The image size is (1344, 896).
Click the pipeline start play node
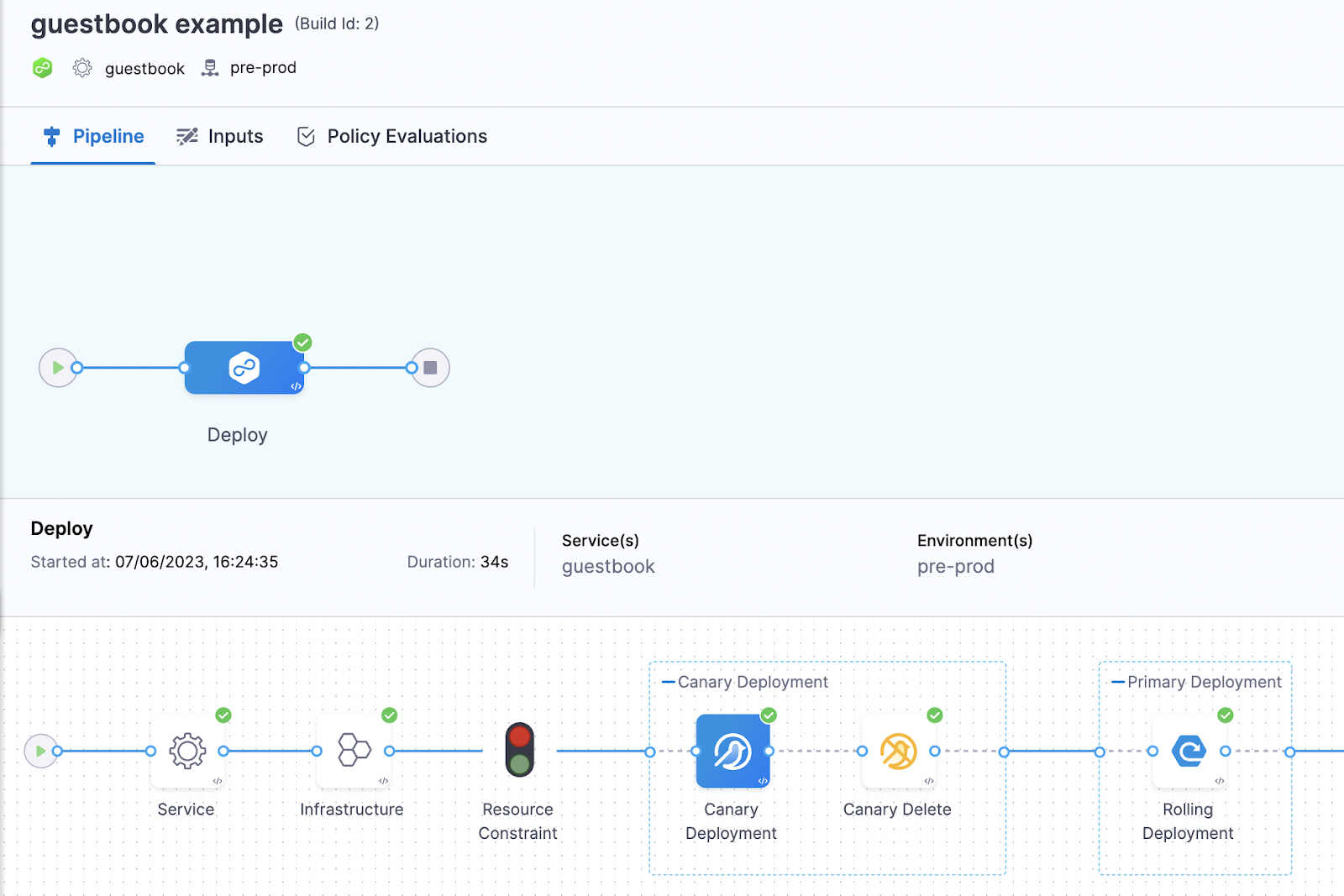tap(58, 368)
